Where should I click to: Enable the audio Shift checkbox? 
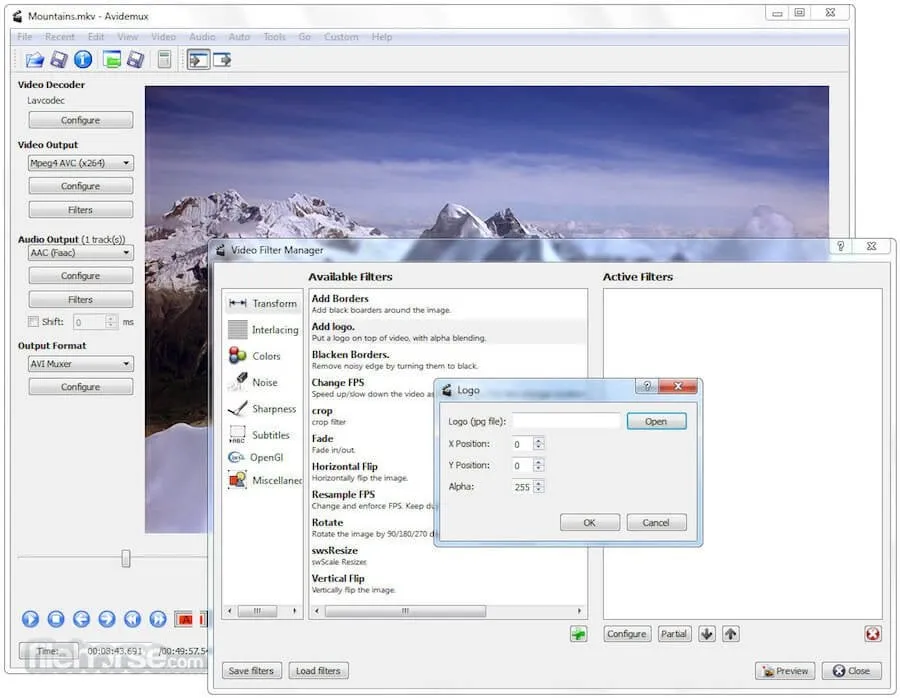pos(33,322)
